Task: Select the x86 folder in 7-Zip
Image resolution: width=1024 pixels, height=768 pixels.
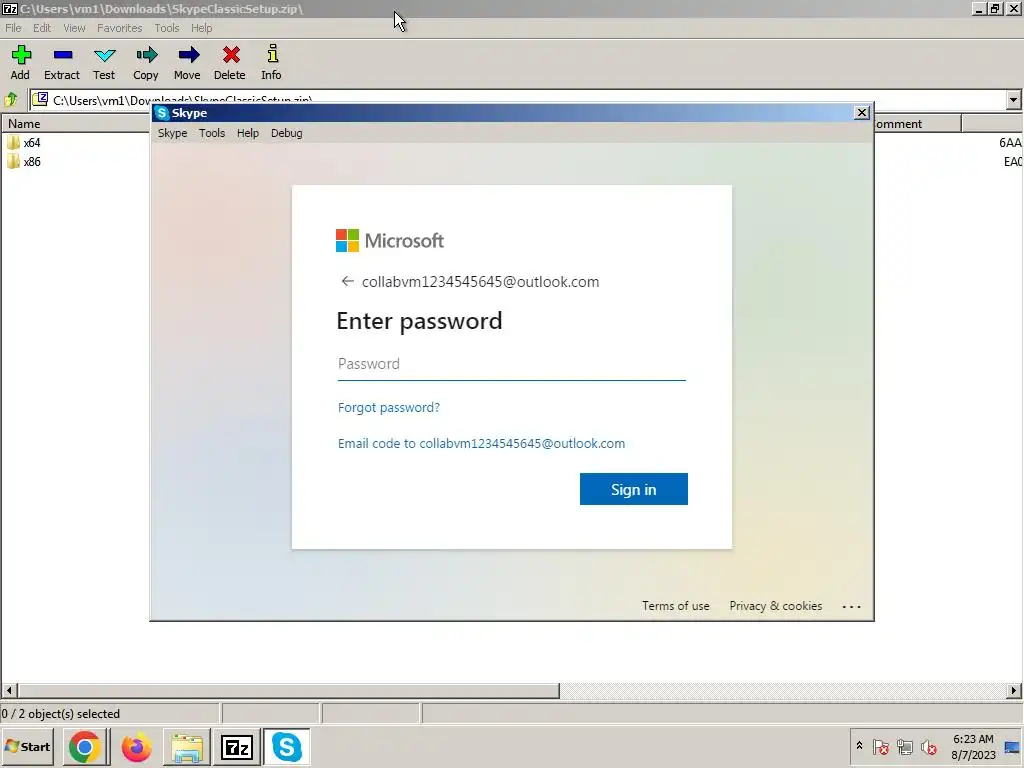Action: pos(24,161)
